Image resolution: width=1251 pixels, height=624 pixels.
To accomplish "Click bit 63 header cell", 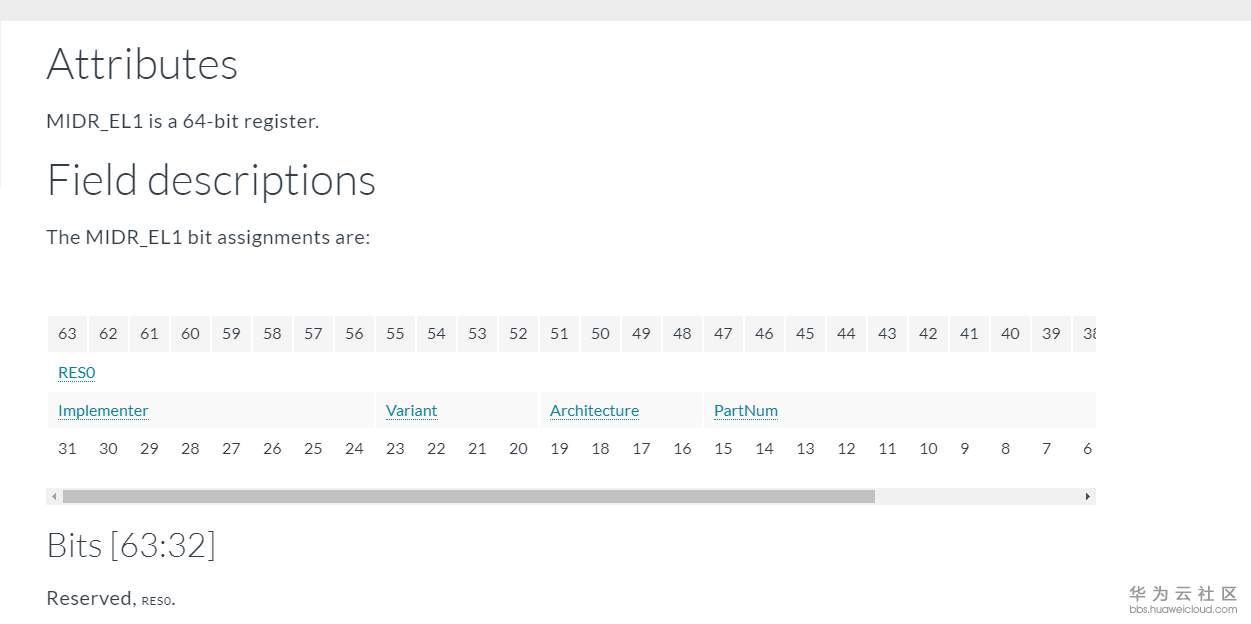I will click(67, 334).
